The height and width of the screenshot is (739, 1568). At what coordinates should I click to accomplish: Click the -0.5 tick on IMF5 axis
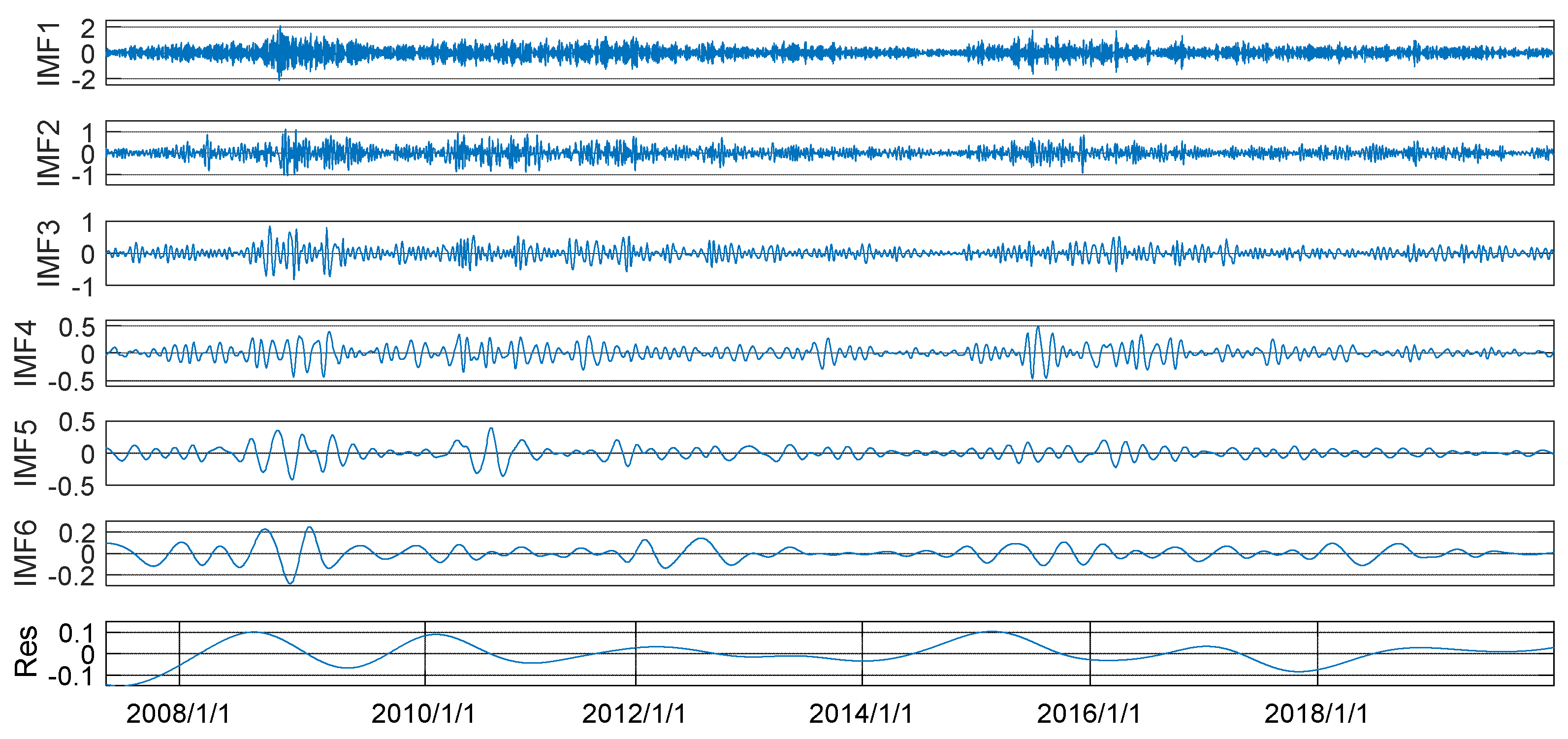72,486
